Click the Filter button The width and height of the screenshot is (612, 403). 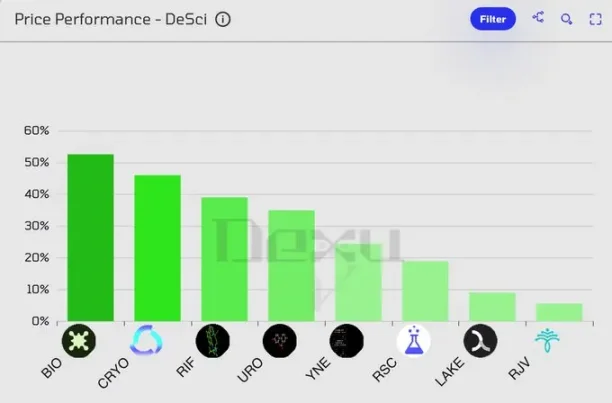(x=492, y=19)
